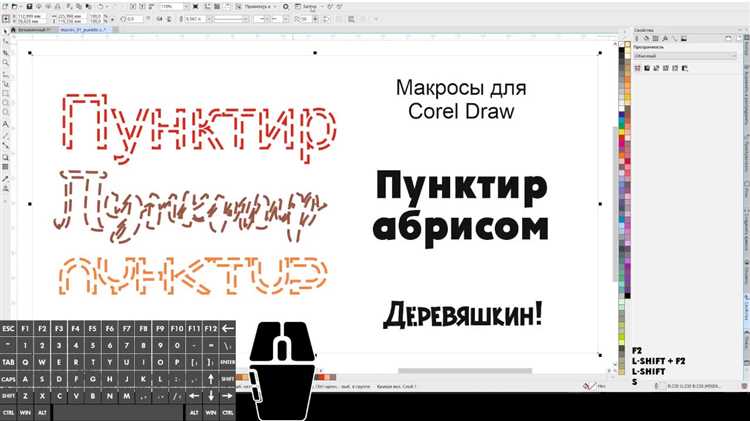Select the Pick tool in toolbox
750x421 pixels.
pos(6,31)
